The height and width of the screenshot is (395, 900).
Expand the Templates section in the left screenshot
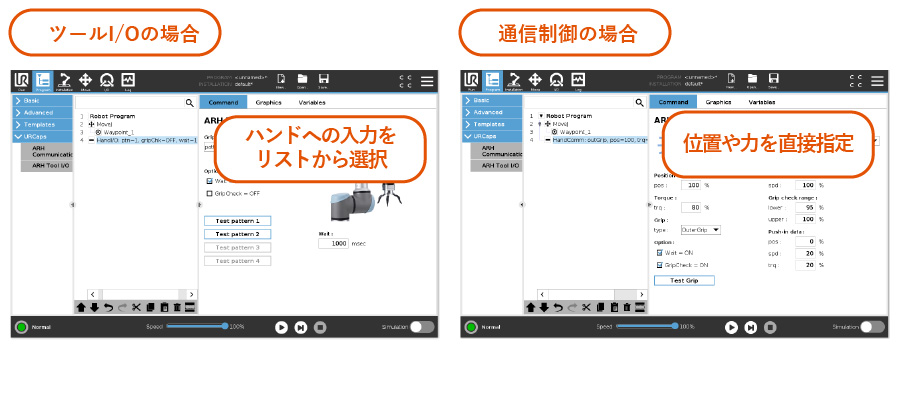point(43,125)
